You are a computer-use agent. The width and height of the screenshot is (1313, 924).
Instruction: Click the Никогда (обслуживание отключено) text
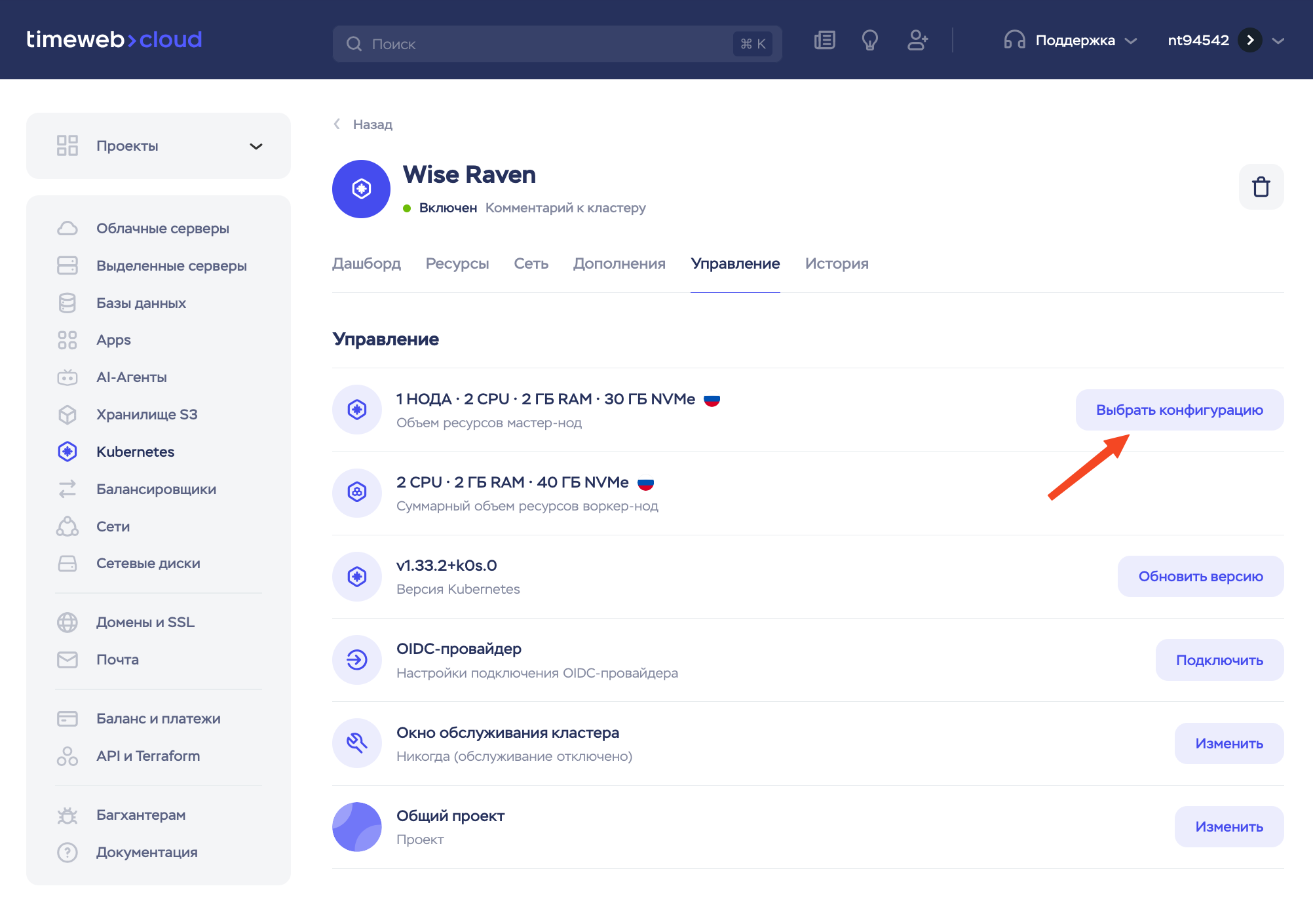click(514, 756)
